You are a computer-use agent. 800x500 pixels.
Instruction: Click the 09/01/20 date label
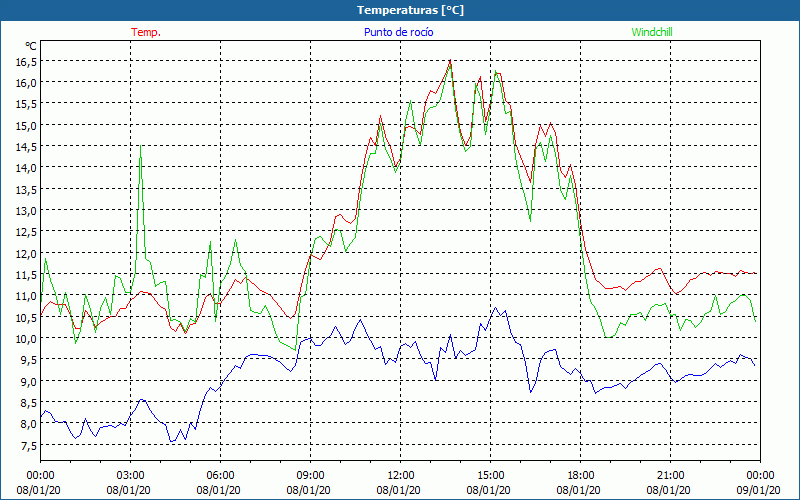[760, 490]
